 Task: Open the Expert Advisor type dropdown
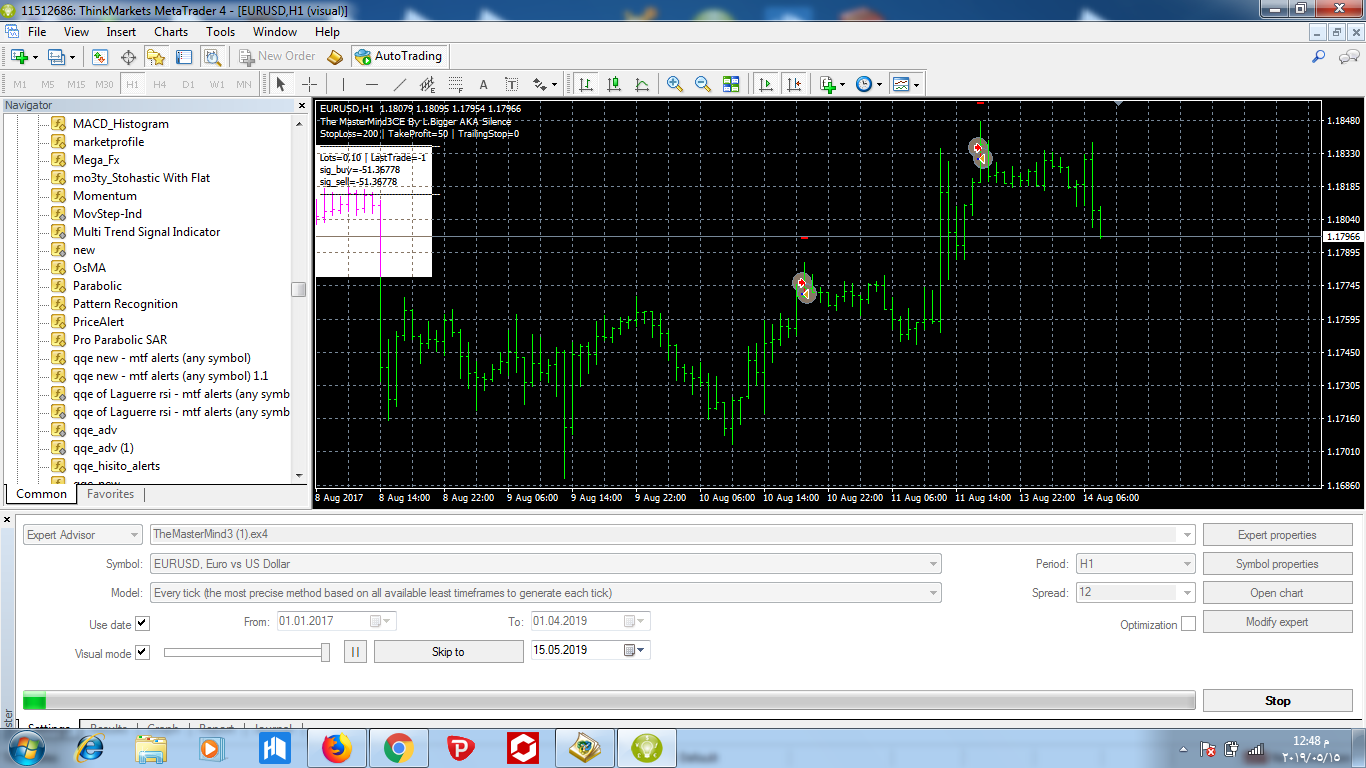pyautogui.click(x=82, y=535)
